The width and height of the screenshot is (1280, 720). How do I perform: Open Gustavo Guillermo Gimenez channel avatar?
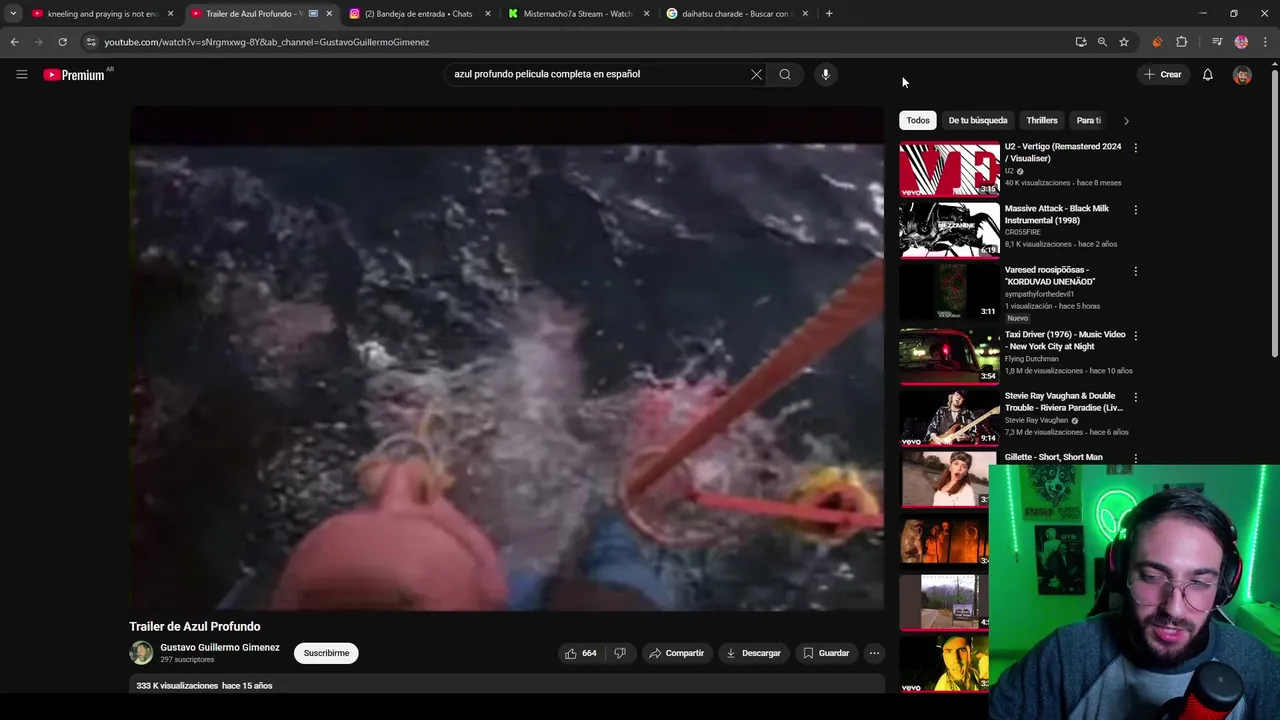(x=141, y=653)
